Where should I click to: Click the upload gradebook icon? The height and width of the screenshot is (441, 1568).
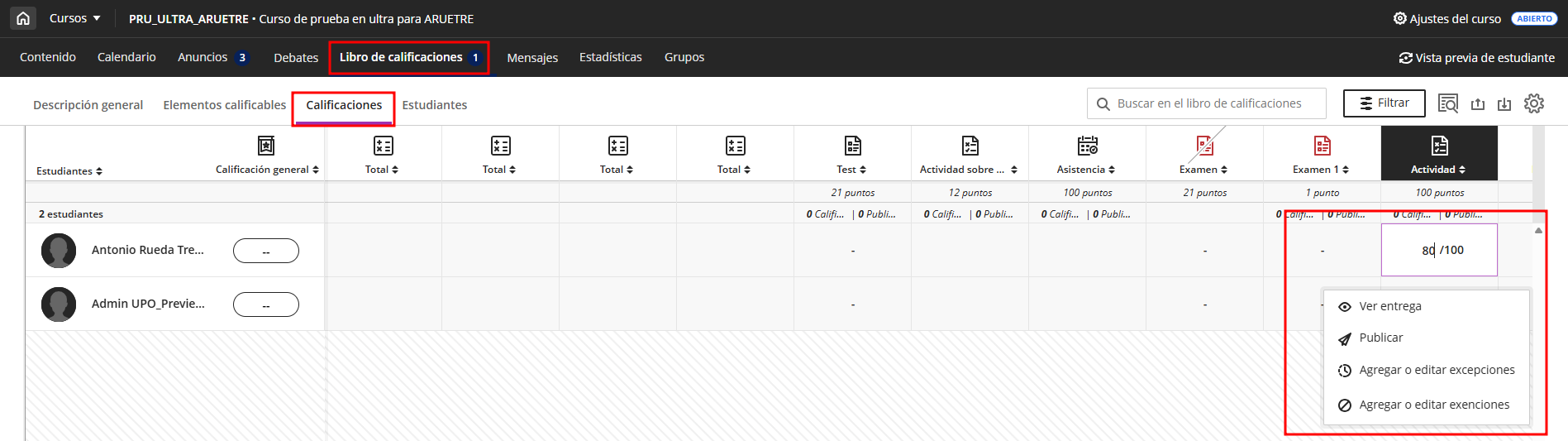point(1478,104)
